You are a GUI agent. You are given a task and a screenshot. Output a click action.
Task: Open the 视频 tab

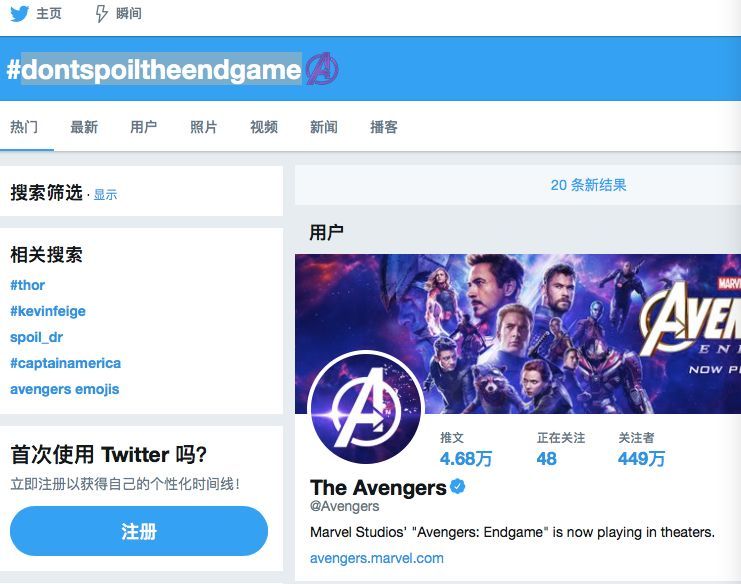264,127
